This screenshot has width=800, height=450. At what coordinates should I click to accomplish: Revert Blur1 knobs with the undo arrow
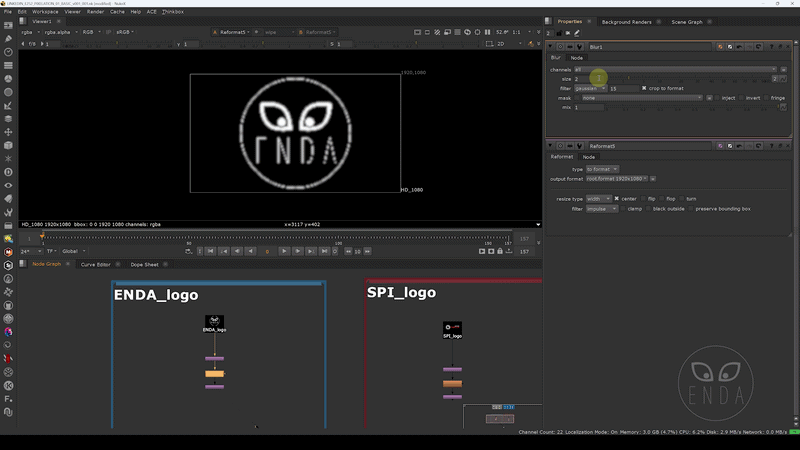[739, 47]
